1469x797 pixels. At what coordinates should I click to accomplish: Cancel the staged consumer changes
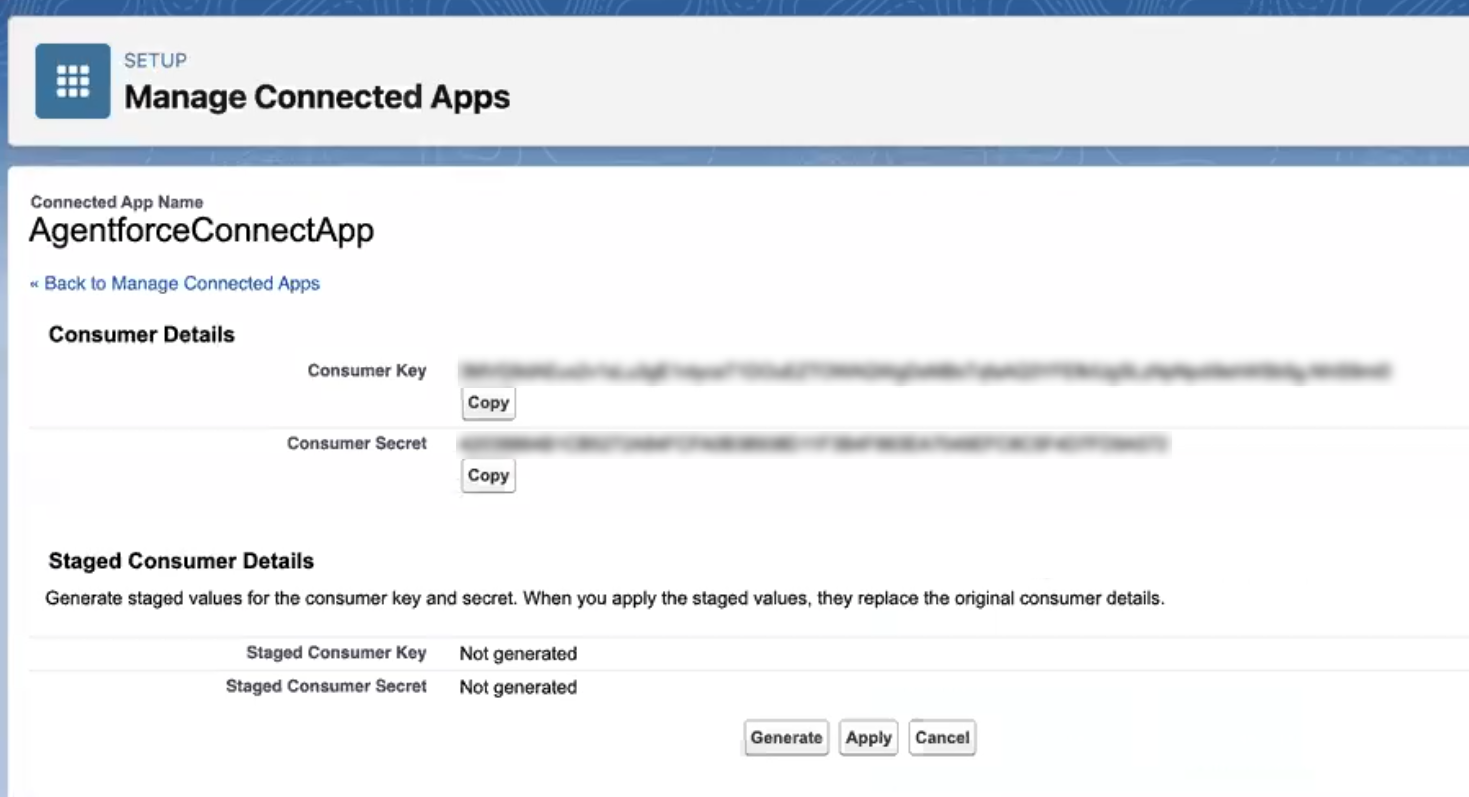coord(942,738)
